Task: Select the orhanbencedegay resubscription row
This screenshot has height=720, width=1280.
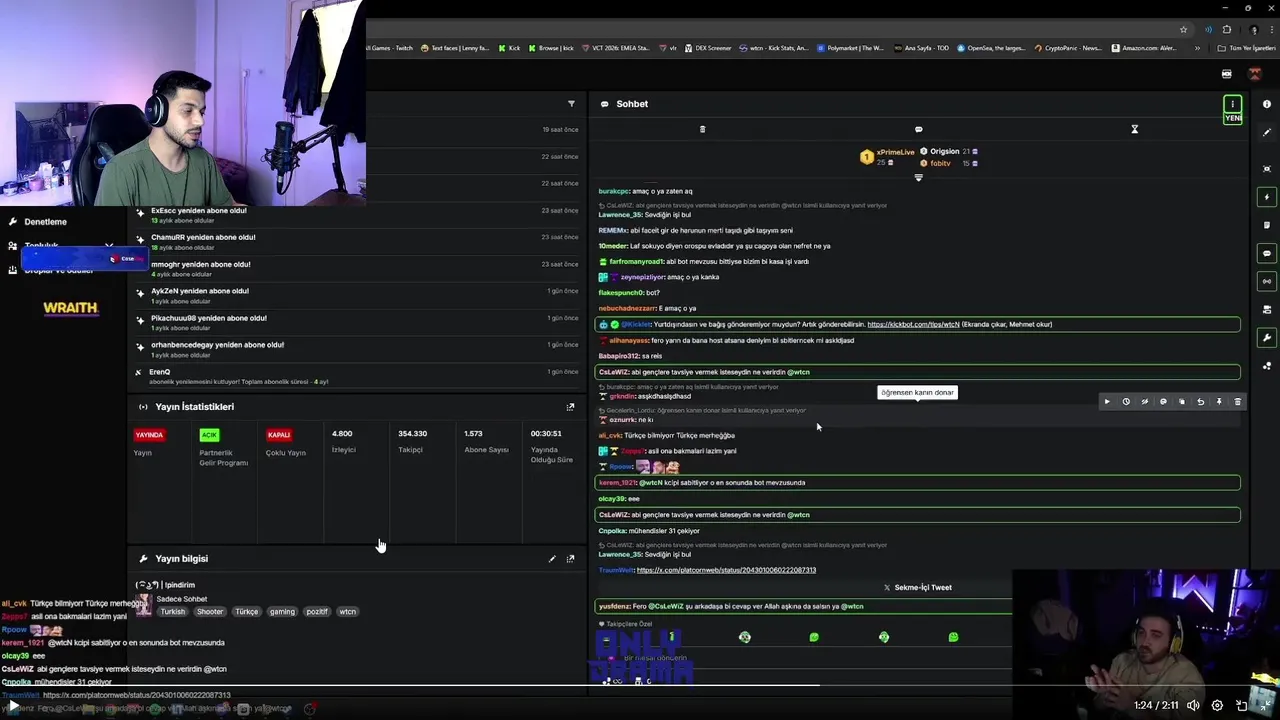Action: pyautogui.click(x=357, y=350)
